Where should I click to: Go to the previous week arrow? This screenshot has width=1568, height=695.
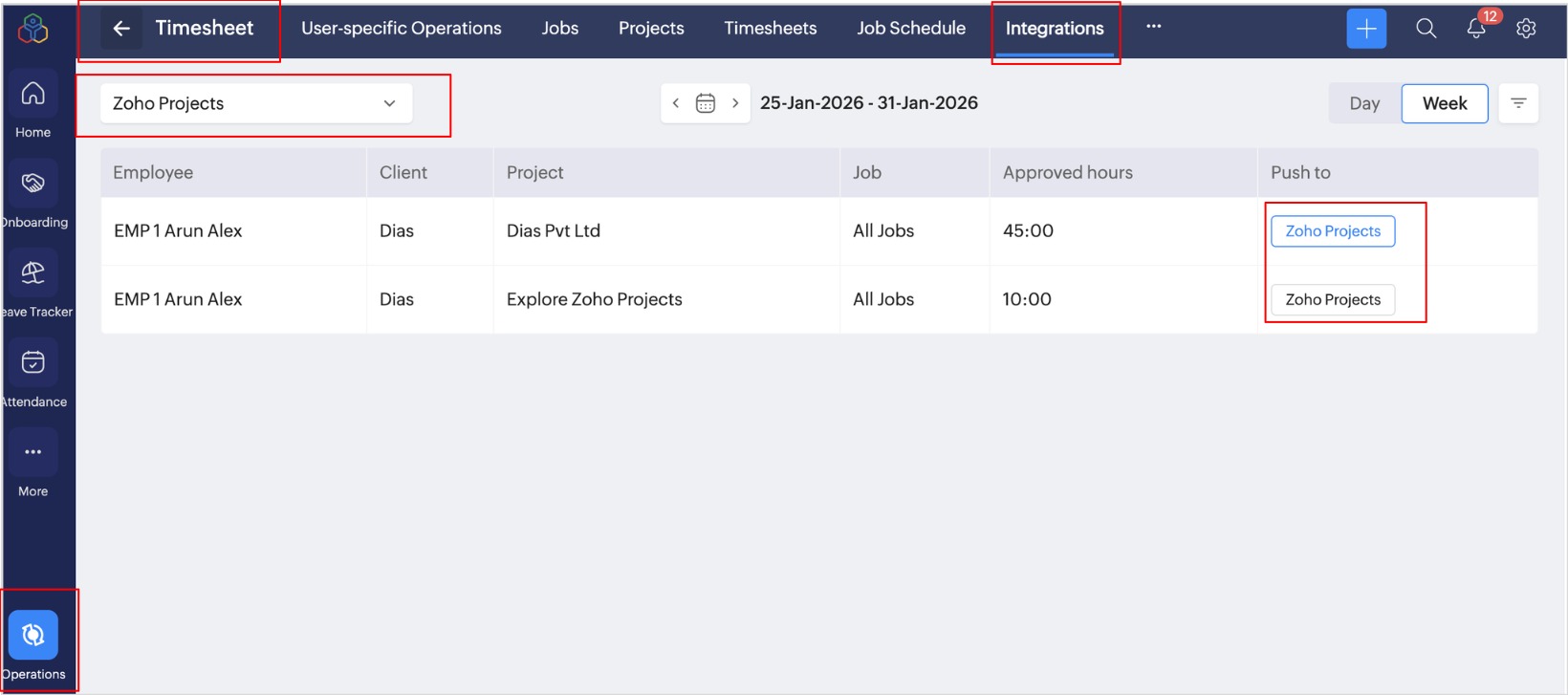point(676,103)
